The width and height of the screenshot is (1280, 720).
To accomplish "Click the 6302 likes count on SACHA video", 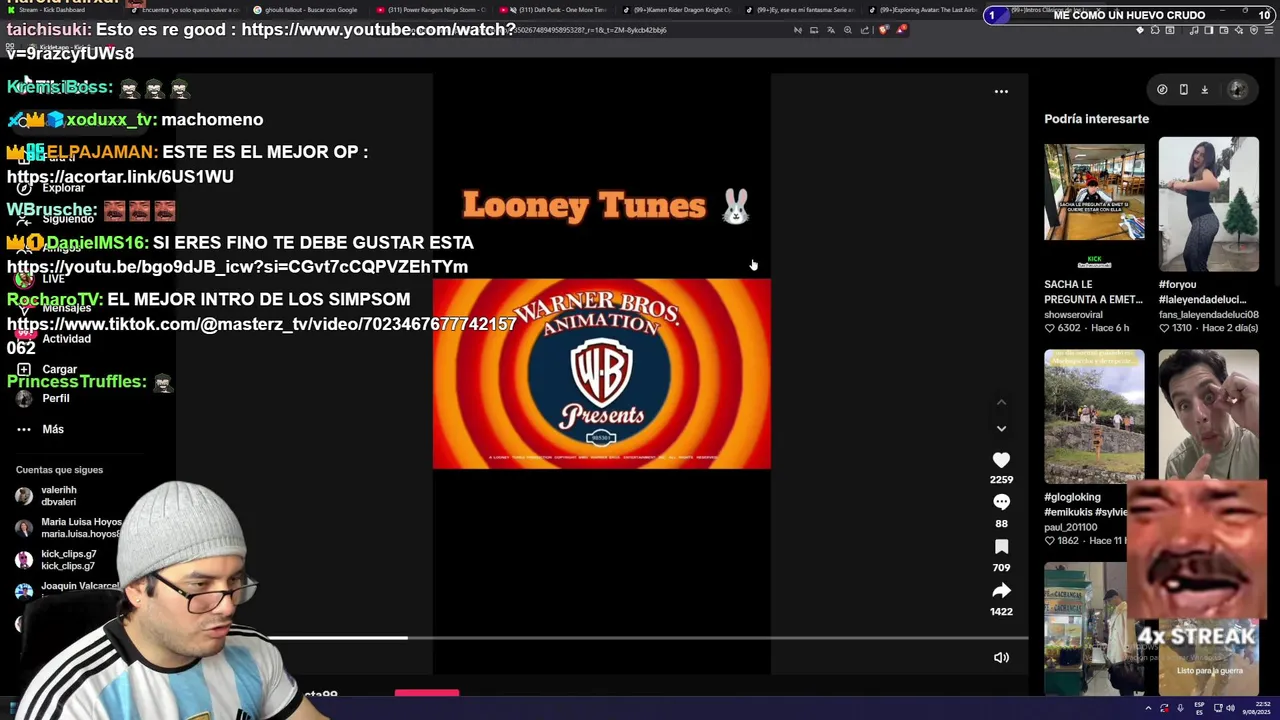I will click(1068, 328).
